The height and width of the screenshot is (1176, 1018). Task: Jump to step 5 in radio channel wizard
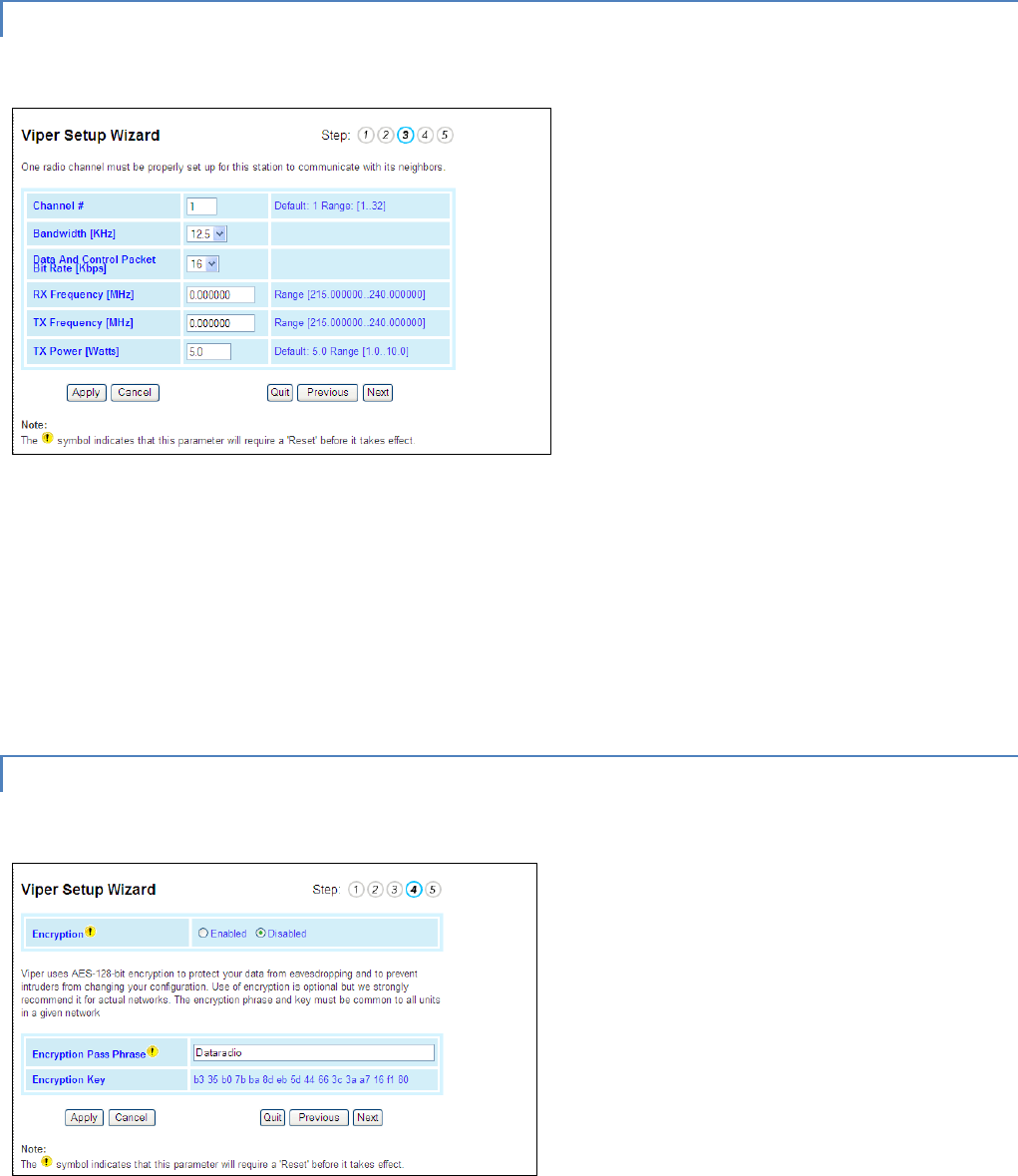coord(445,135)
